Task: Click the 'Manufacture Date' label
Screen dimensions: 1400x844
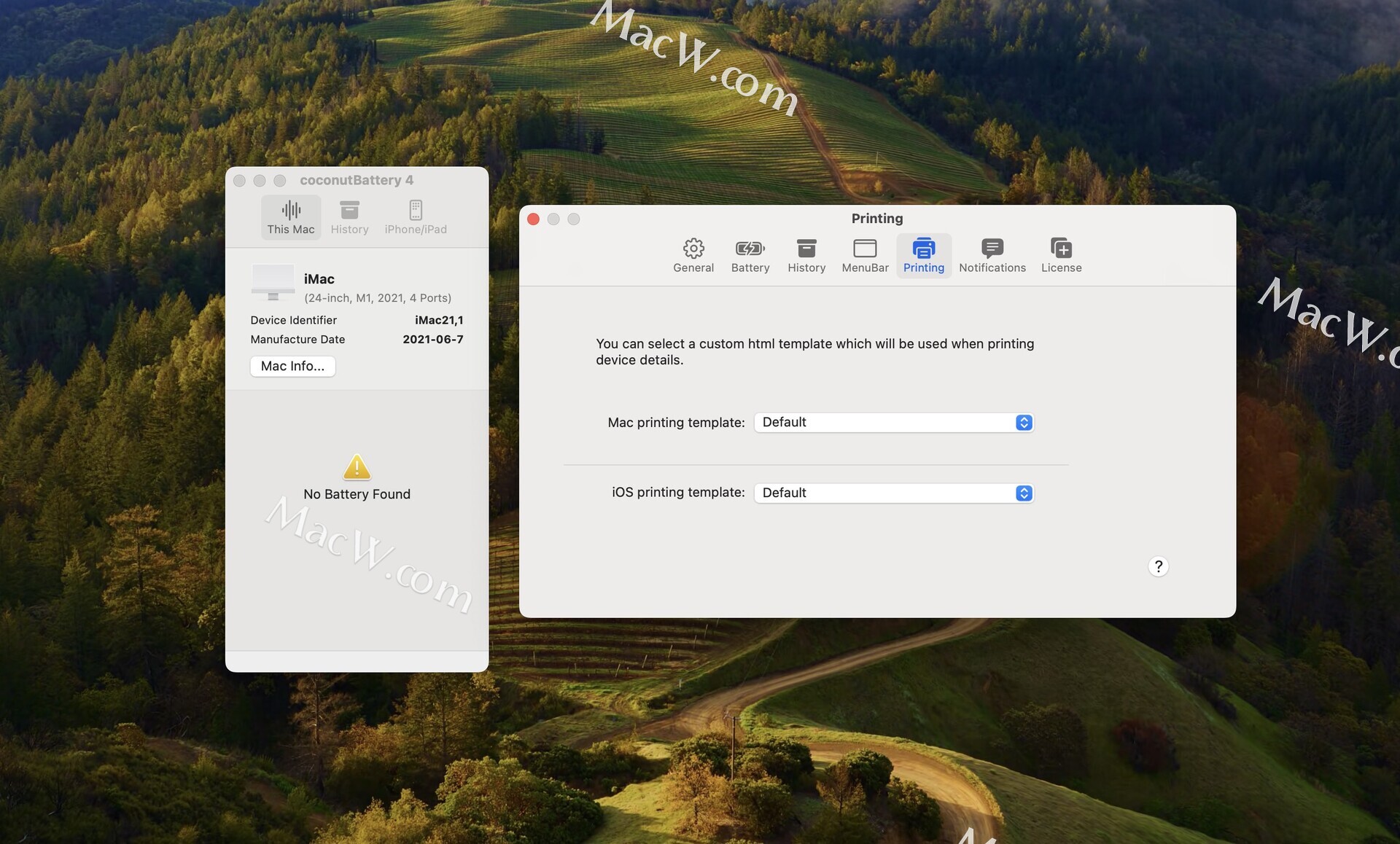Action: pyautogui.click(x=297, y=339)
